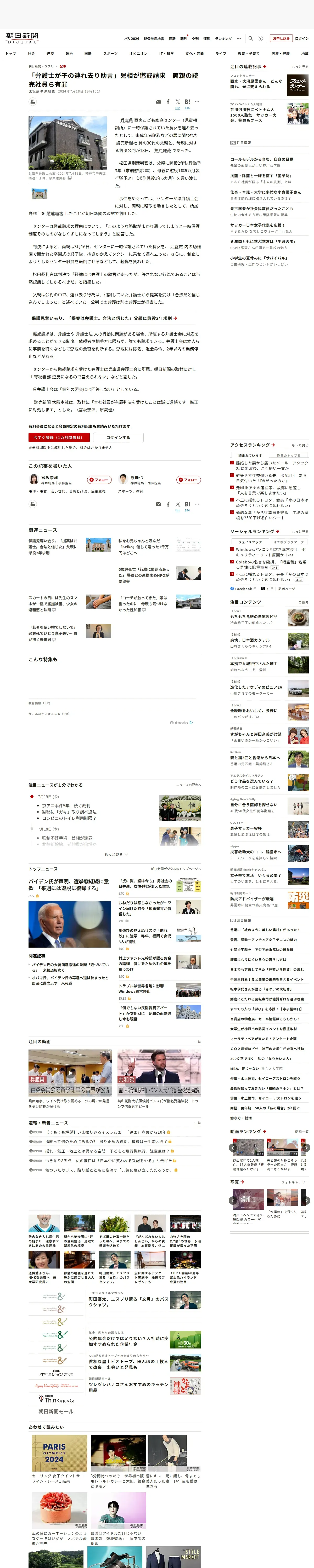
Task: Open the search magnifier icon in header
Action: 251,38
